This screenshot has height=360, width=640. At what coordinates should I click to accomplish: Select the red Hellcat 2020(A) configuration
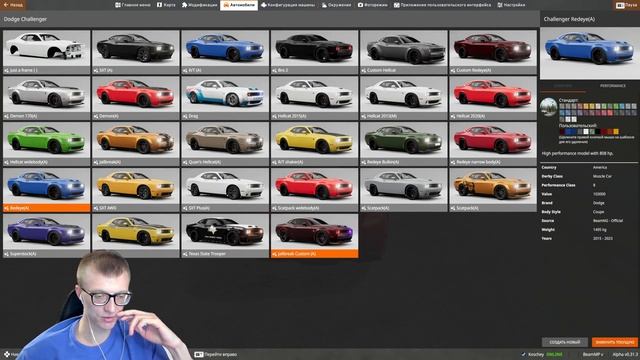pyautogui.click(x=493, y=98)
